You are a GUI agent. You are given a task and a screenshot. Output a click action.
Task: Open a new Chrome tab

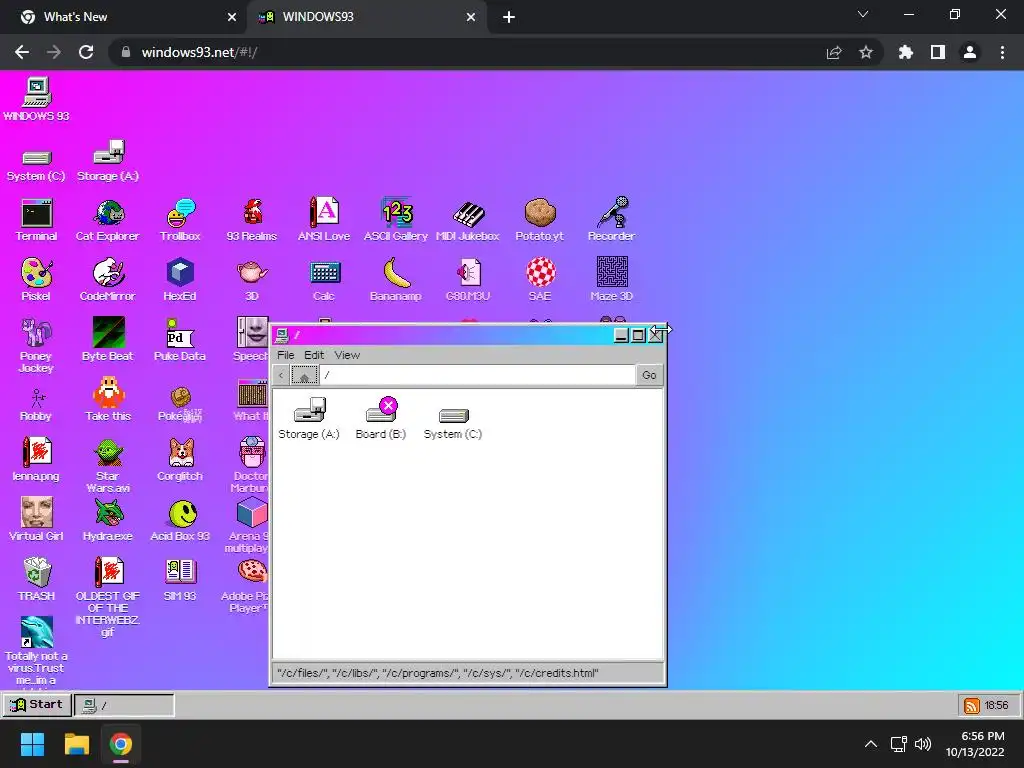pyautogui.click(x=509, y=18)
